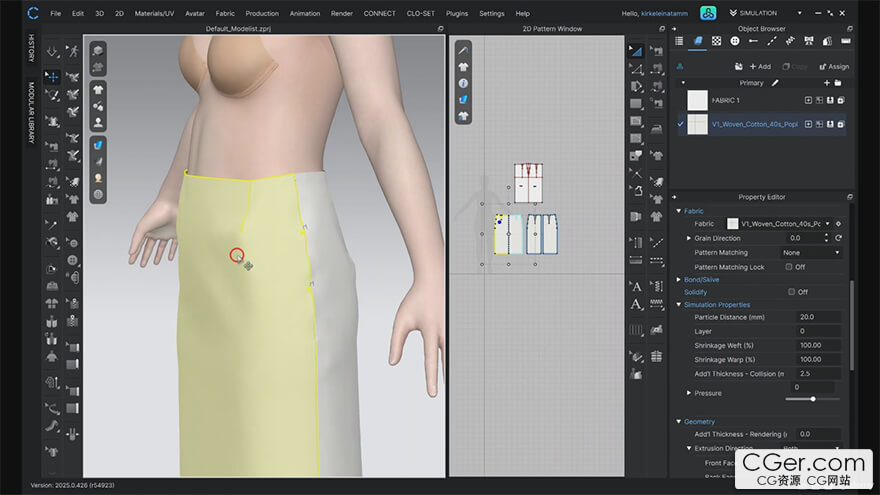This screenshot has height=495, width=880.
Task: Click the Pressure slider
Action: (811, 399)
